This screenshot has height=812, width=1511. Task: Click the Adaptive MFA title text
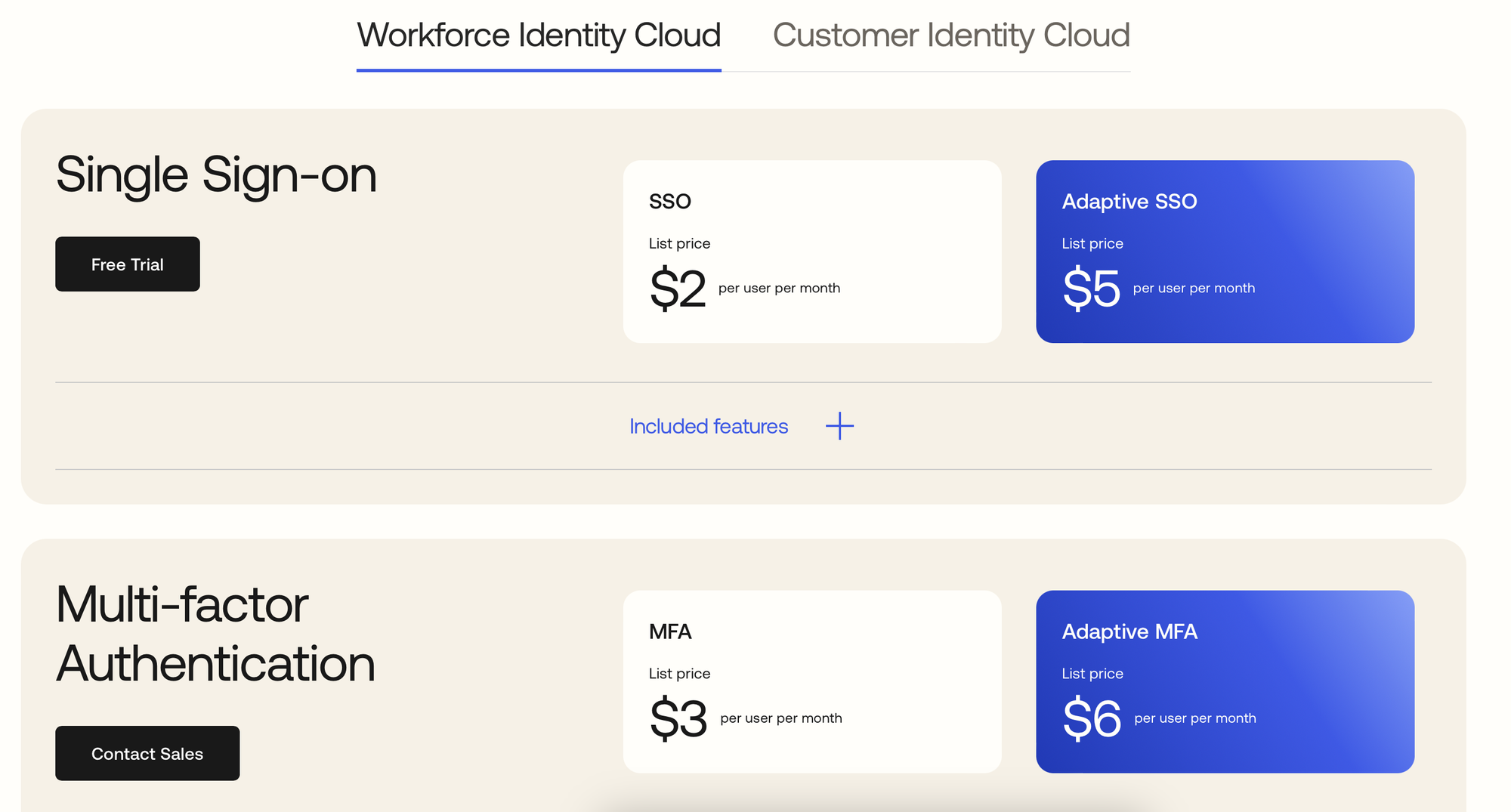[x=1129, y=631]
